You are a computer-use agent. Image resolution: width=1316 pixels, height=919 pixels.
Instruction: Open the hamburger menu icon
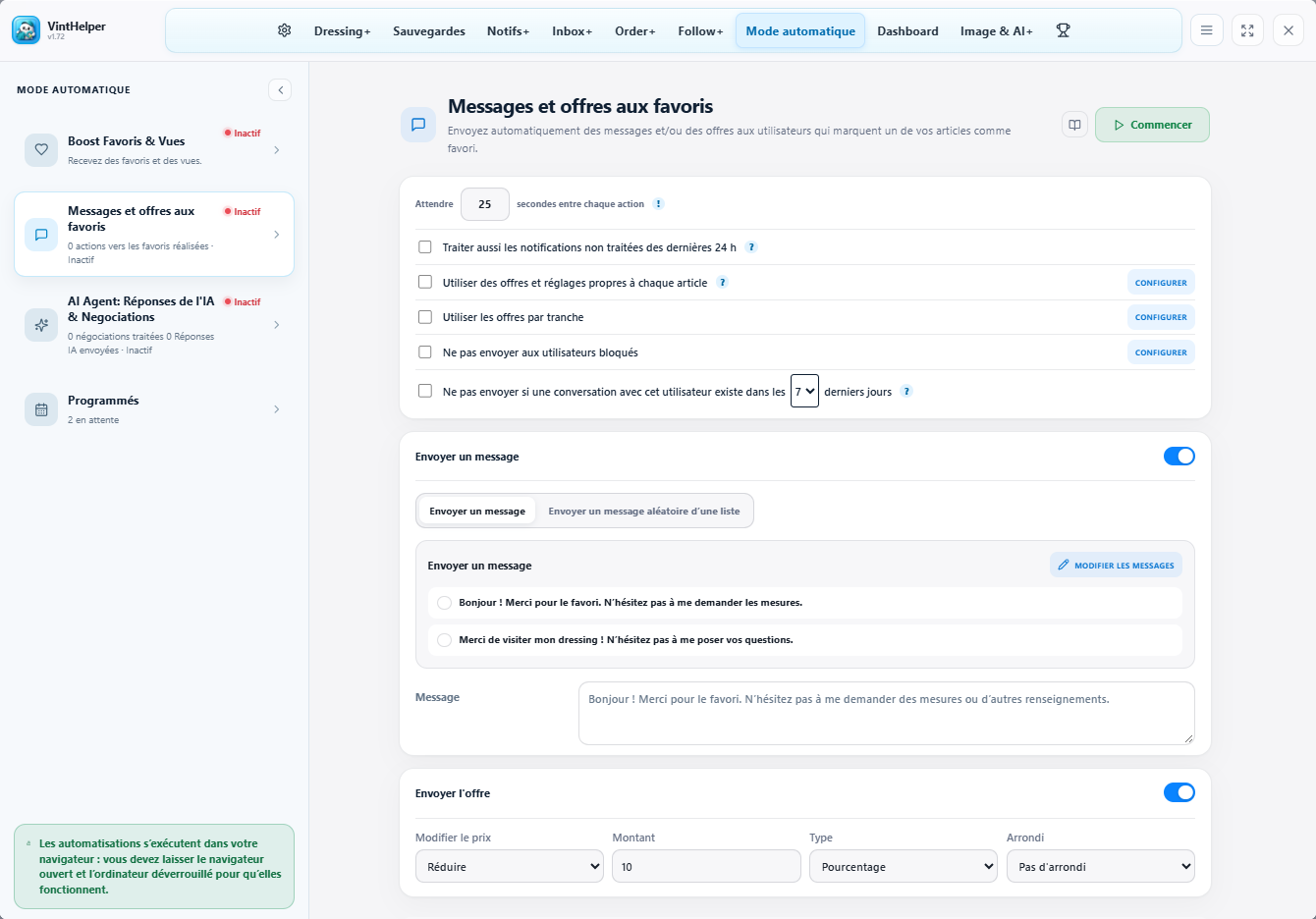[1207, 30]
